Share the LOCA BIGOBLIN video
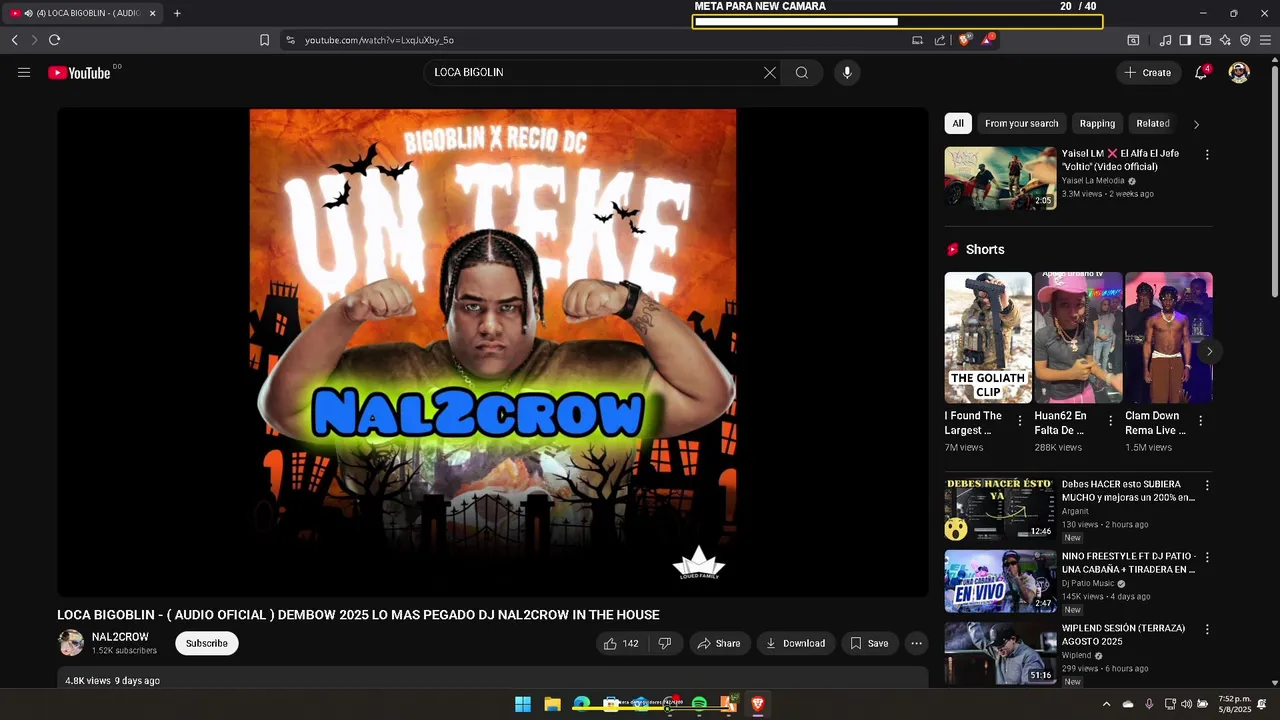The height and width of the screenshot is (720, 1280). 719,643
